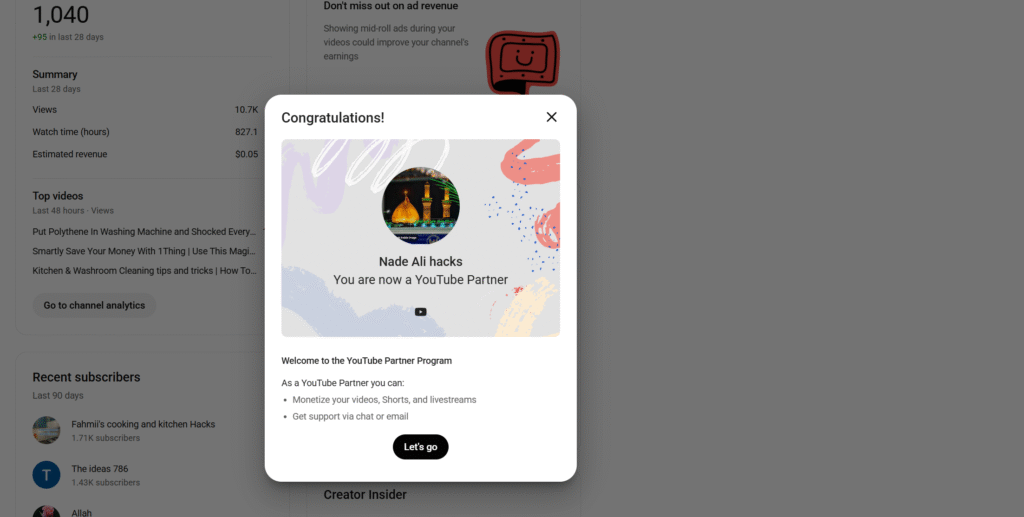This screenshot has height=517, width=1024.
Task: Click the Fahmii's cooking and kitchen Hacks avatar
Action: point(46,430)
